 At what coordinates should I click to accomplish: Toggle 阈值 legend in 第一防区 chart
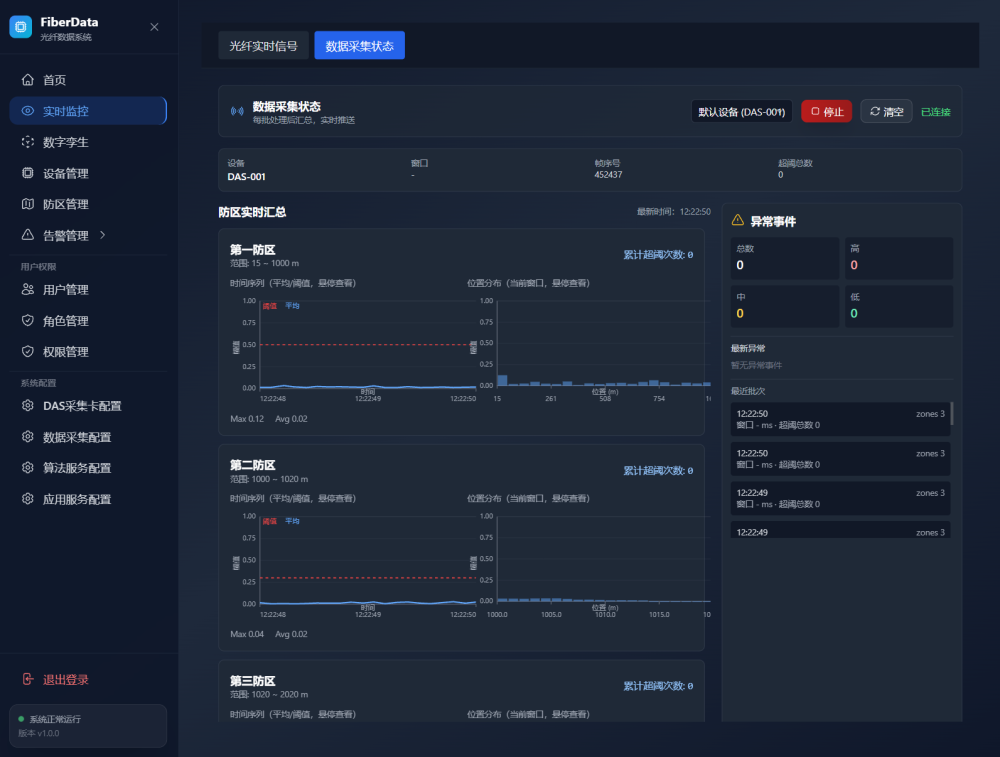(269, 305)
